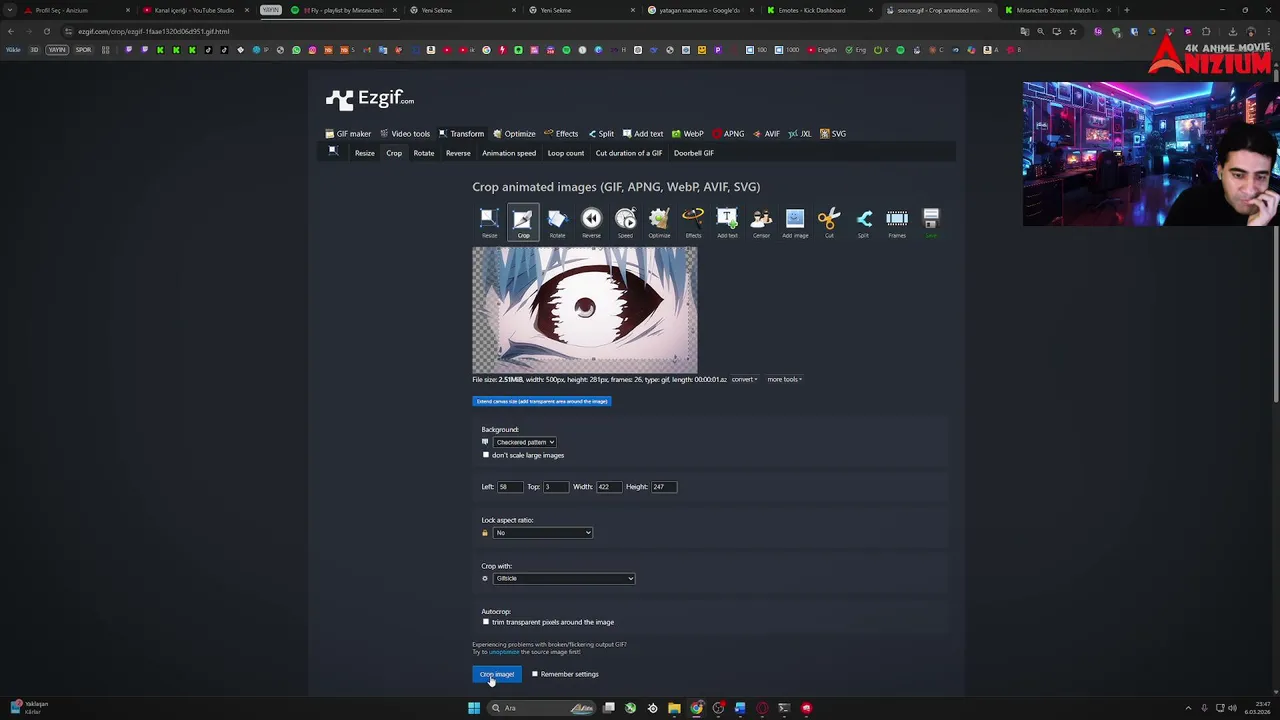1280x720 pixels.
Task: Toggle Remember settings checkbox
Action: pyautogui.click(x=535, y=674)
